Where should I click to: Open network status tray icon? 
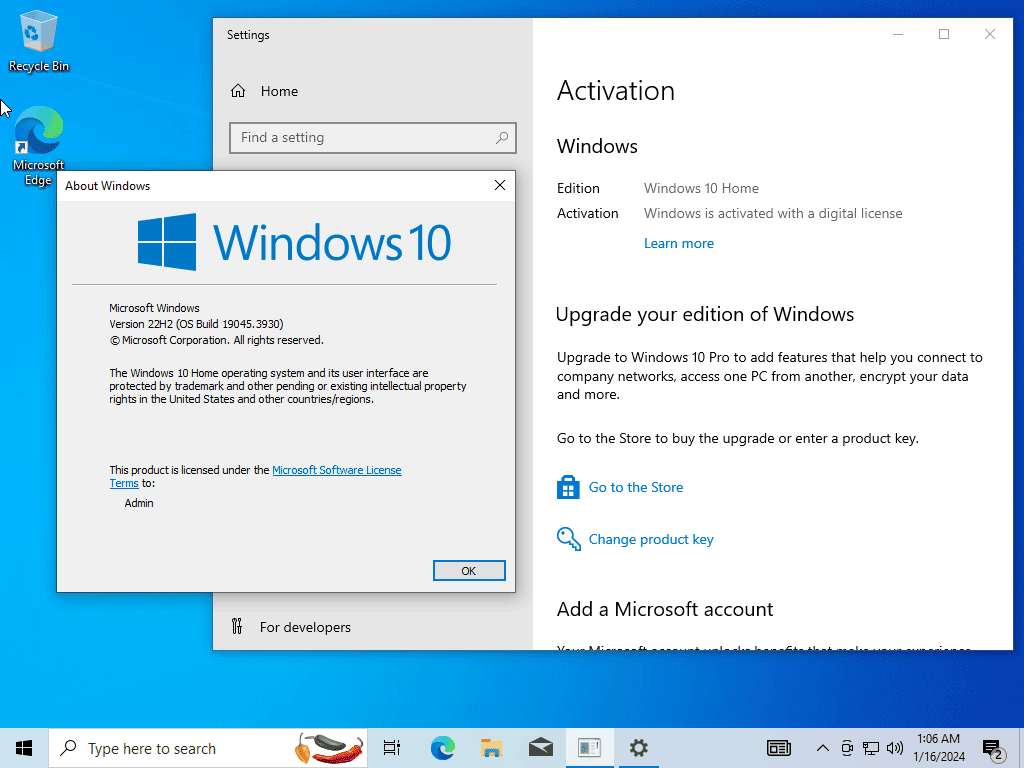(x=871, y=748)
